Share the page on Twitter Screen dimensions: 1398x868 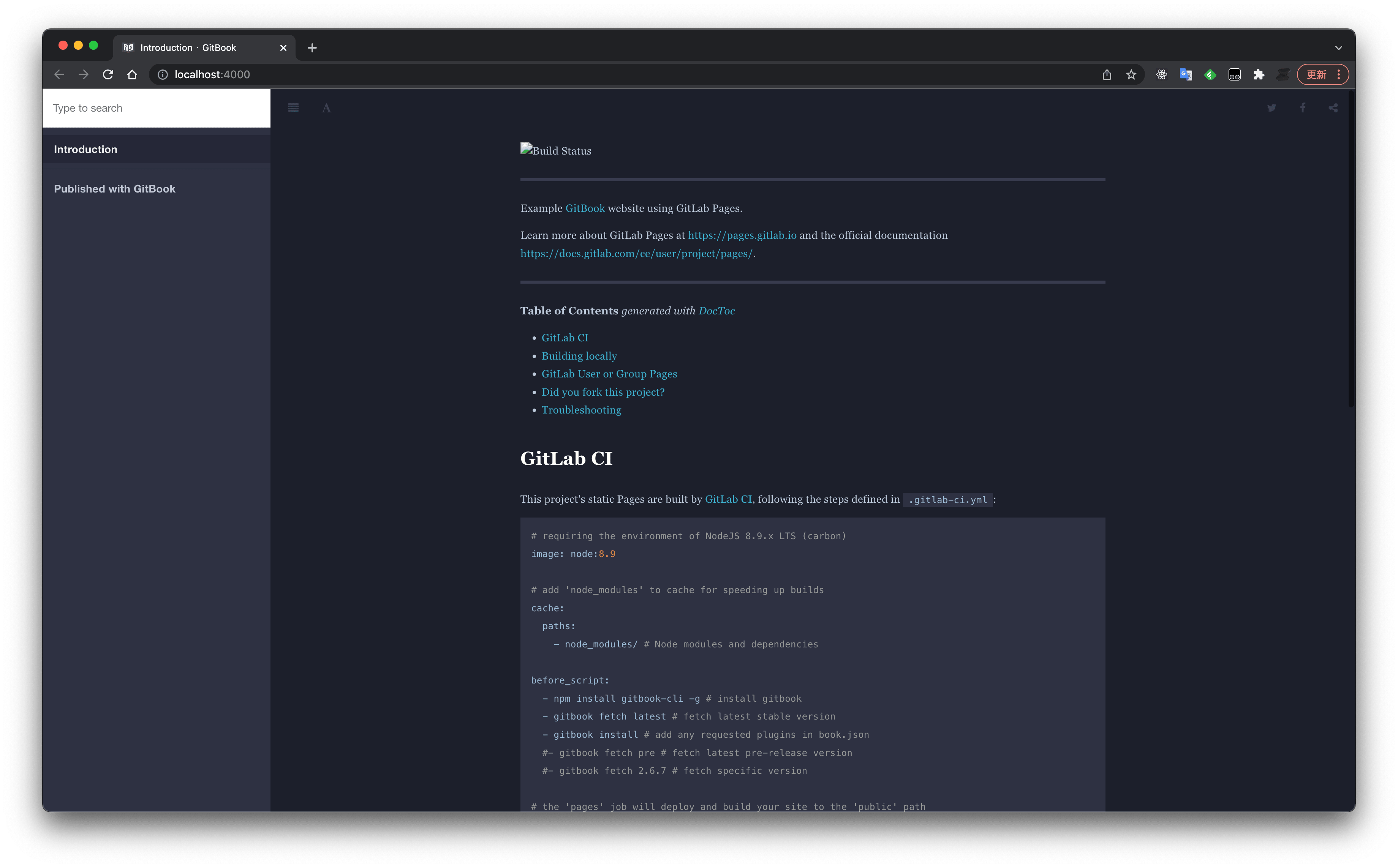(x=1271, y=107)
